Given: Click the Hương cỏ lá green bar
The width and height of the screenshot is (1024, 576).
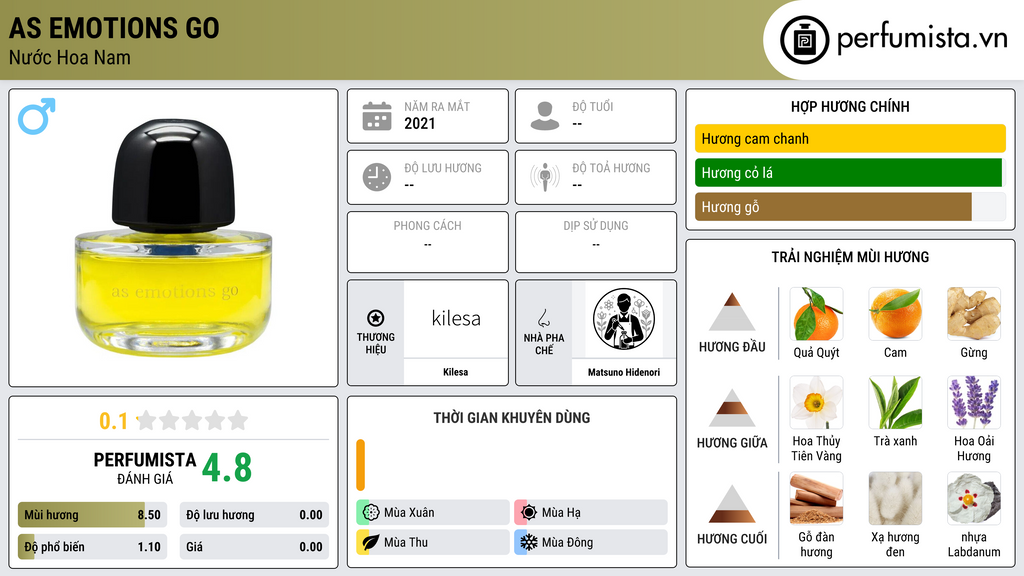Looking at the screenshot, I should [x=848, y=172].
